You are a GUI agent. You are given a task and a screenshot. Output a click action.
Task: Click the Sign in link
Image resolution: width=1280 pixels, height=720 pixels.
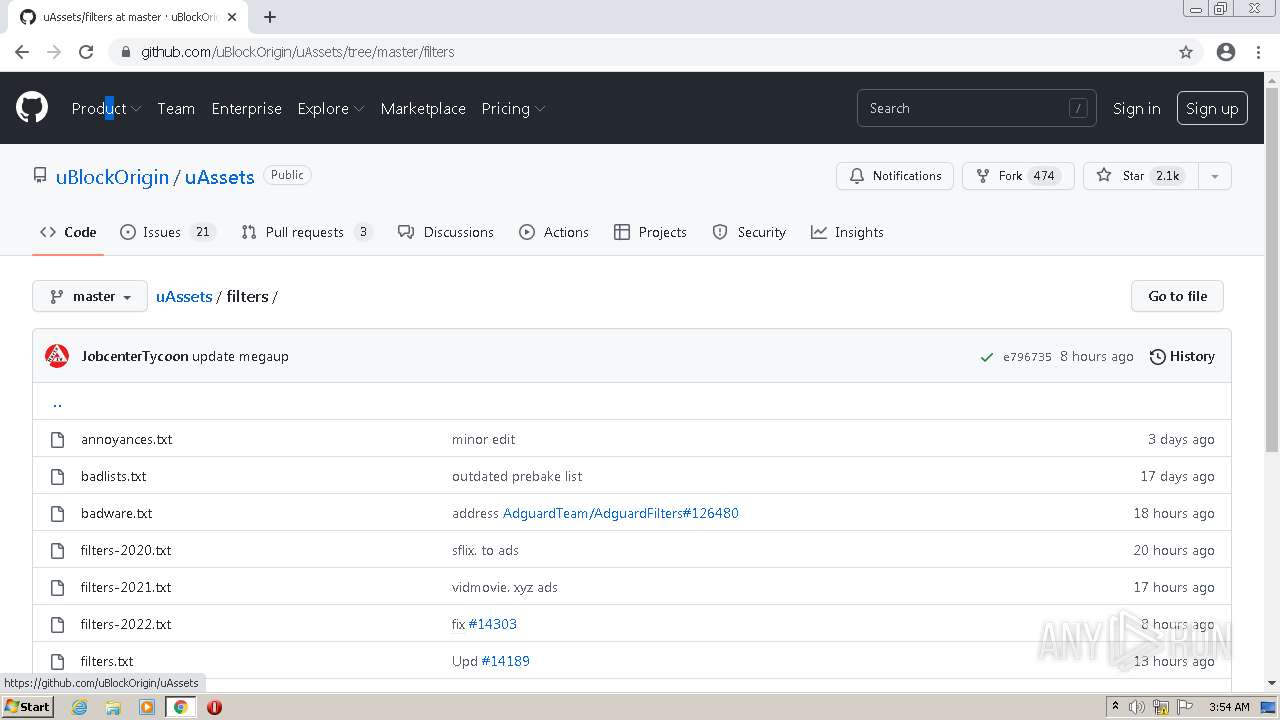click(1137, 108)
